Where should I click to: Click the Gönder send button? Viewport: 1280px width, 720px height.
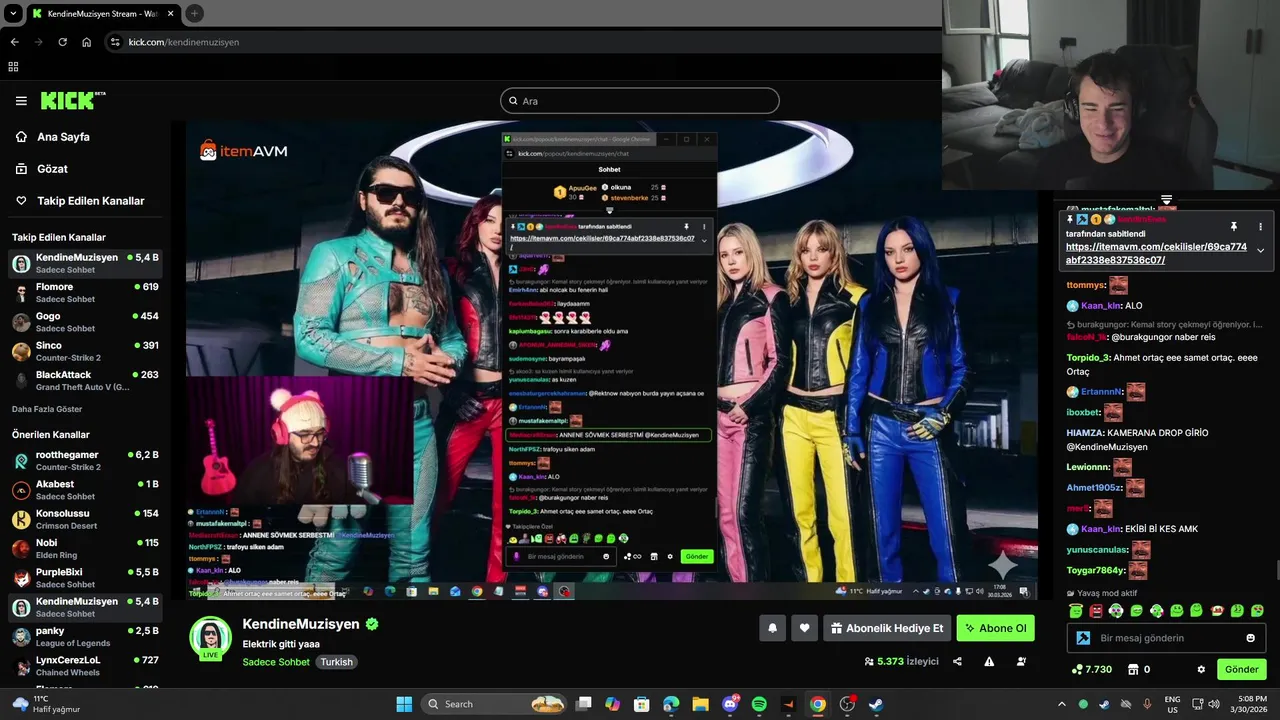[x=1241, y=669]
